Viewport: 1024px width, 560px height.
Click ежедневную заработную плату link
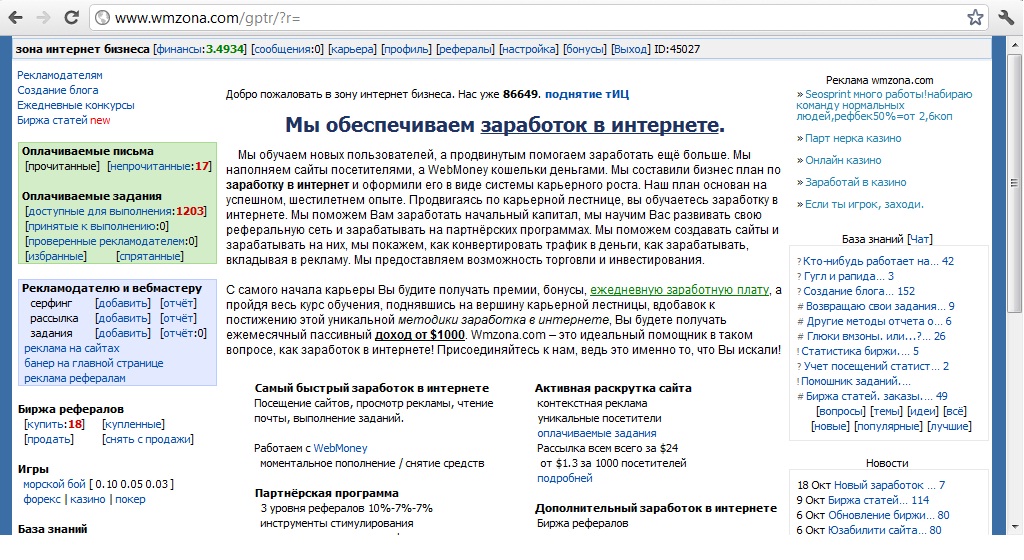679,290
